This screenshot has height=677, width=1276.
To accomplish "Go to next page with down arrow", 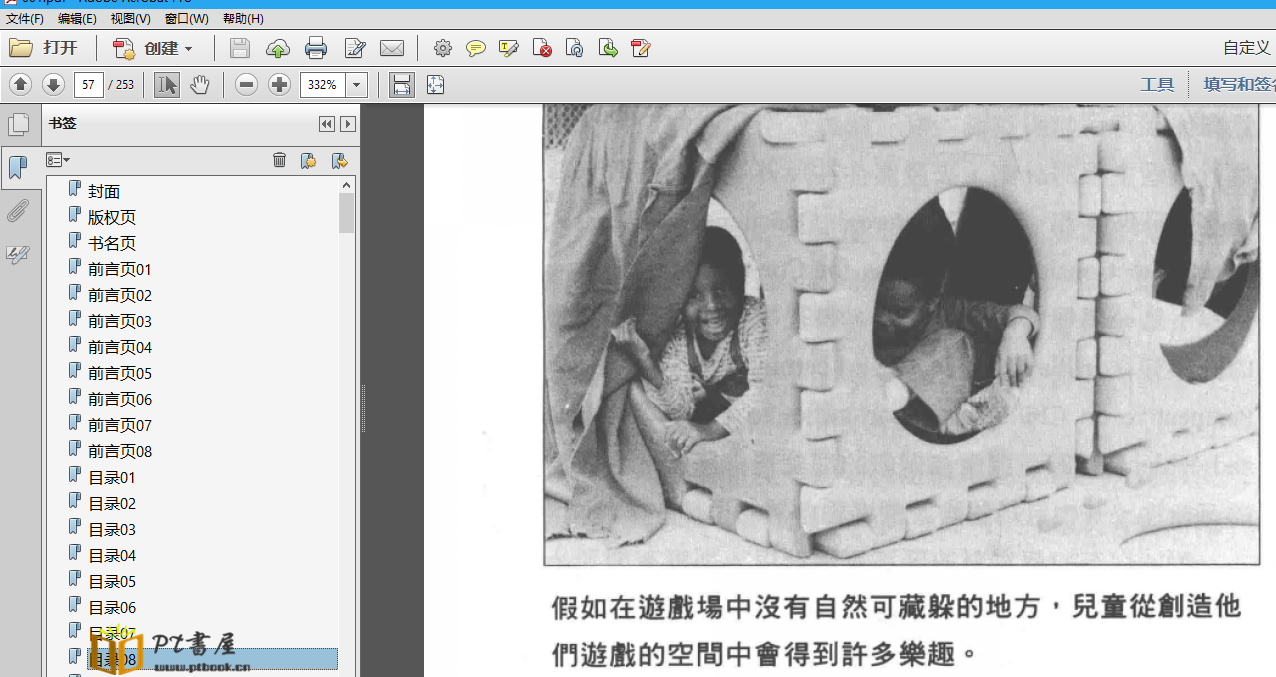I will (x=53, y=85).
